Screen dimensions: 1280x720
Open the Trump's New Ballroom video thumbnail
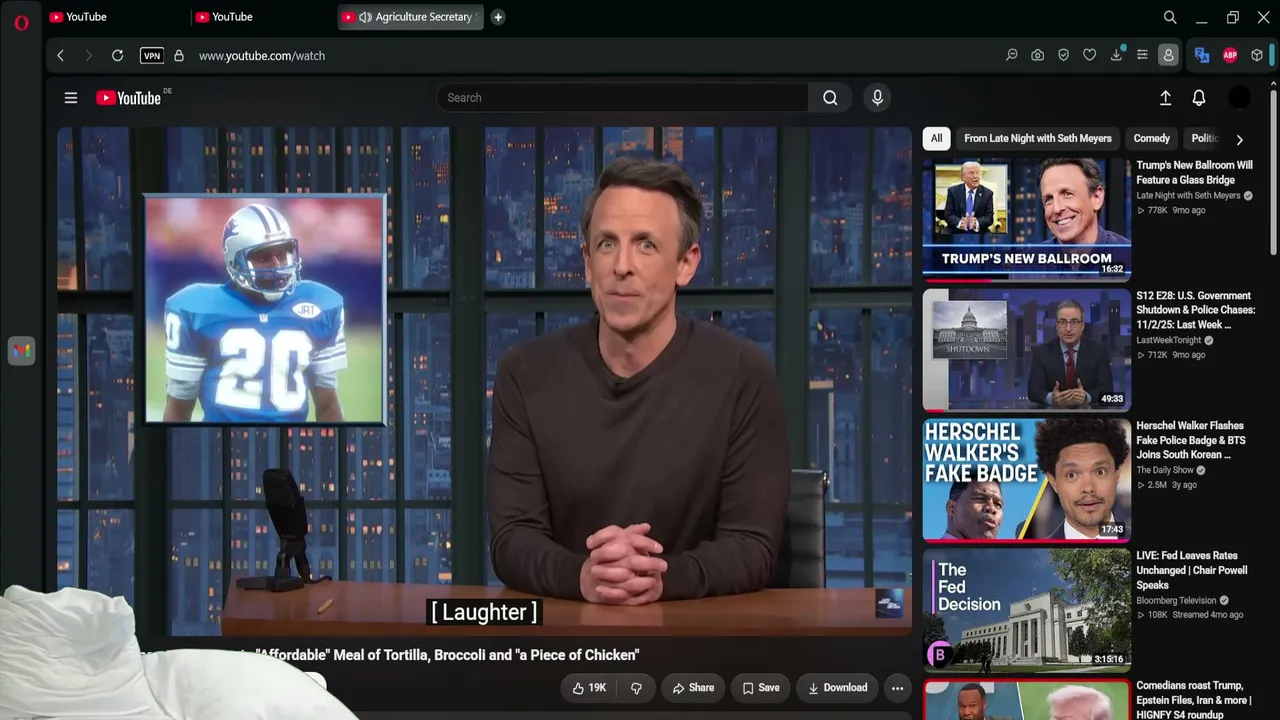1026,220
